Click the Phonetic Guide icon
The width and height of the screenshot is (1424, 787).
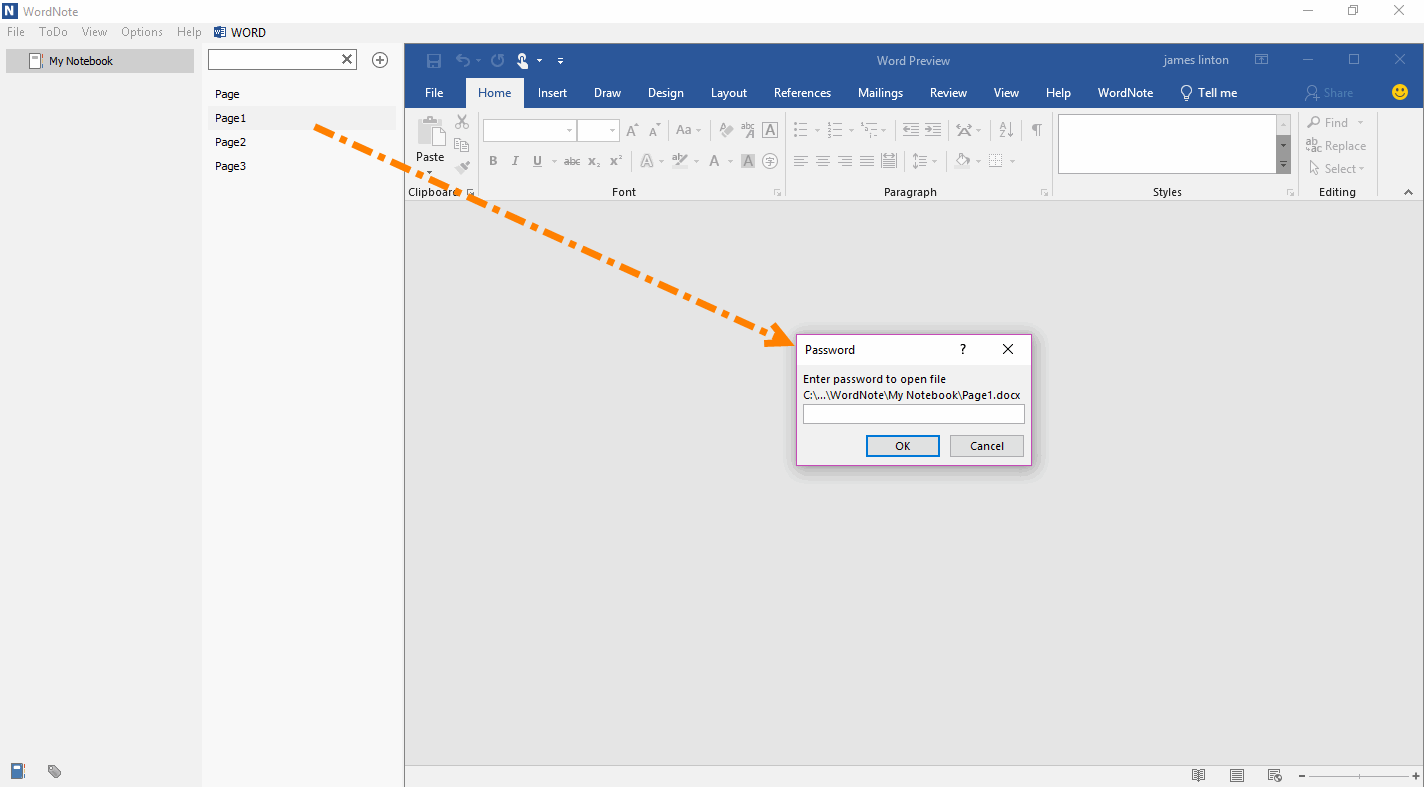748,130
